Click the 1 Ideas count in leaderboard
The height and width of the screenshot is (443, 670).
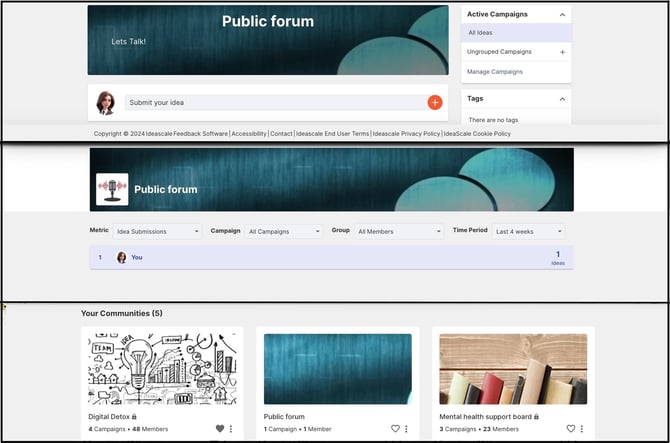558,258
